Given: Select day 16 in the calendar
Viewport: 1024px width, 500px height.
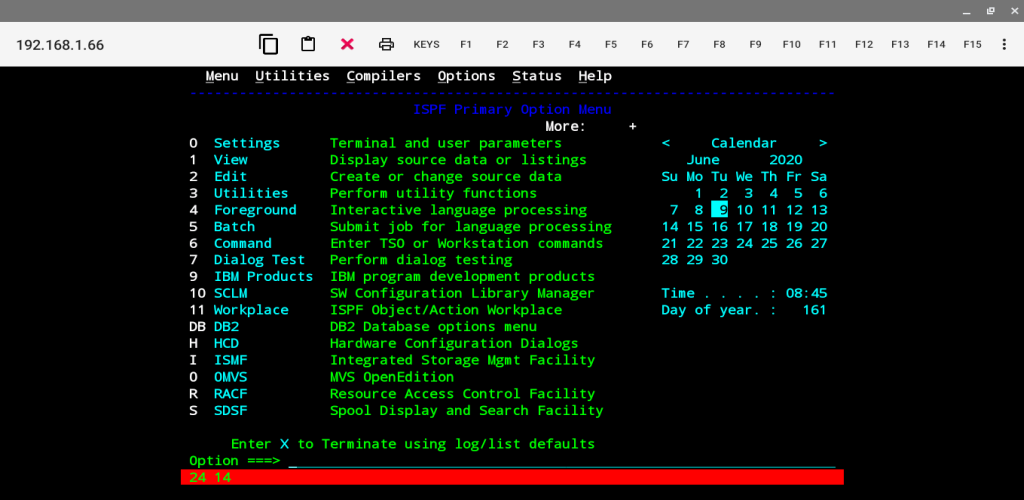Looking at the screenshot, I should [x=720, y=227].
